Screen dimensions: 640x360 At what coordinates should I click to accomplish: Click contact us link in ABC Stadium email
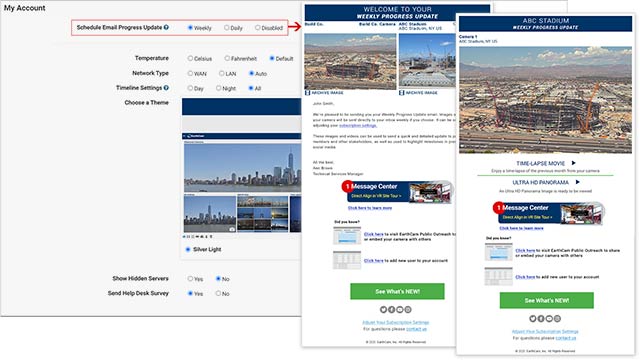566,338
